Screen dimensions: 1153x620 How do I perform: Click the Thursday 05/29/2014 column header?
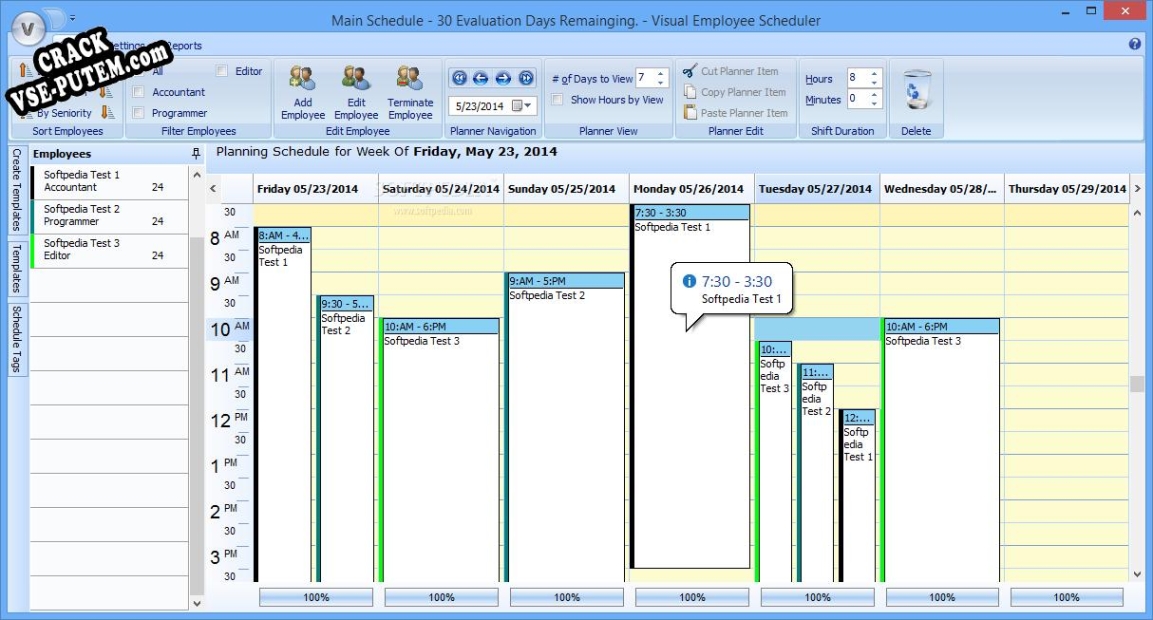[x=1066, y=189]
